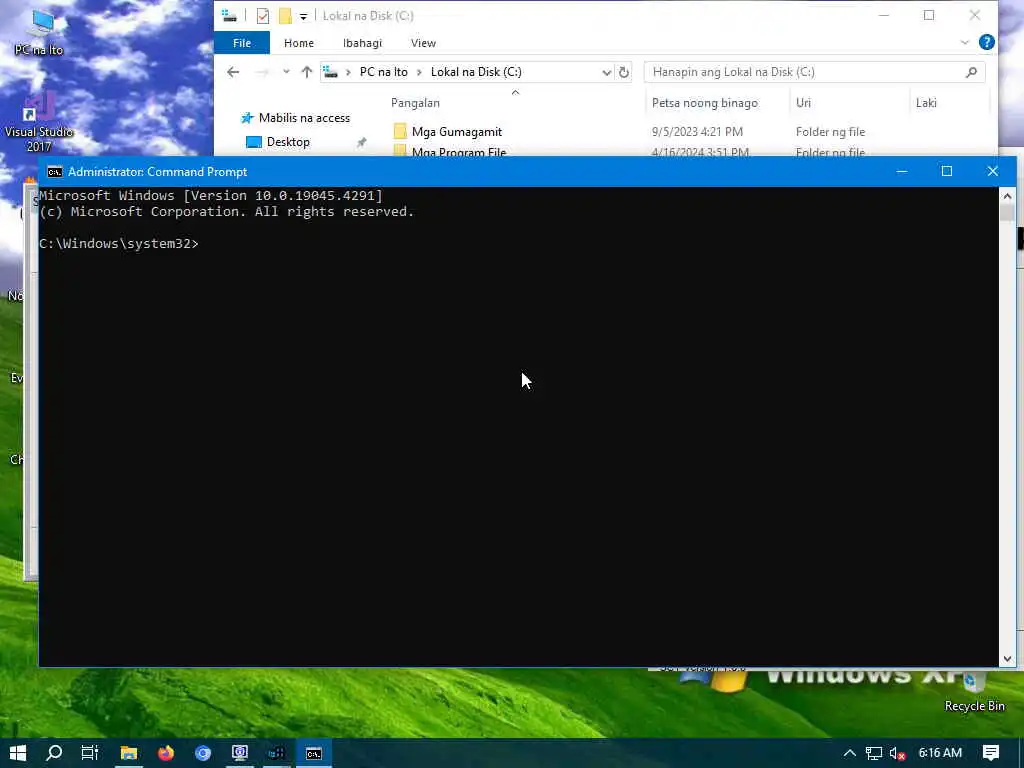1024x768 pixels.
Task: Close the Command Prompt window
Action: pyautogui.click(x=993, y=171)
